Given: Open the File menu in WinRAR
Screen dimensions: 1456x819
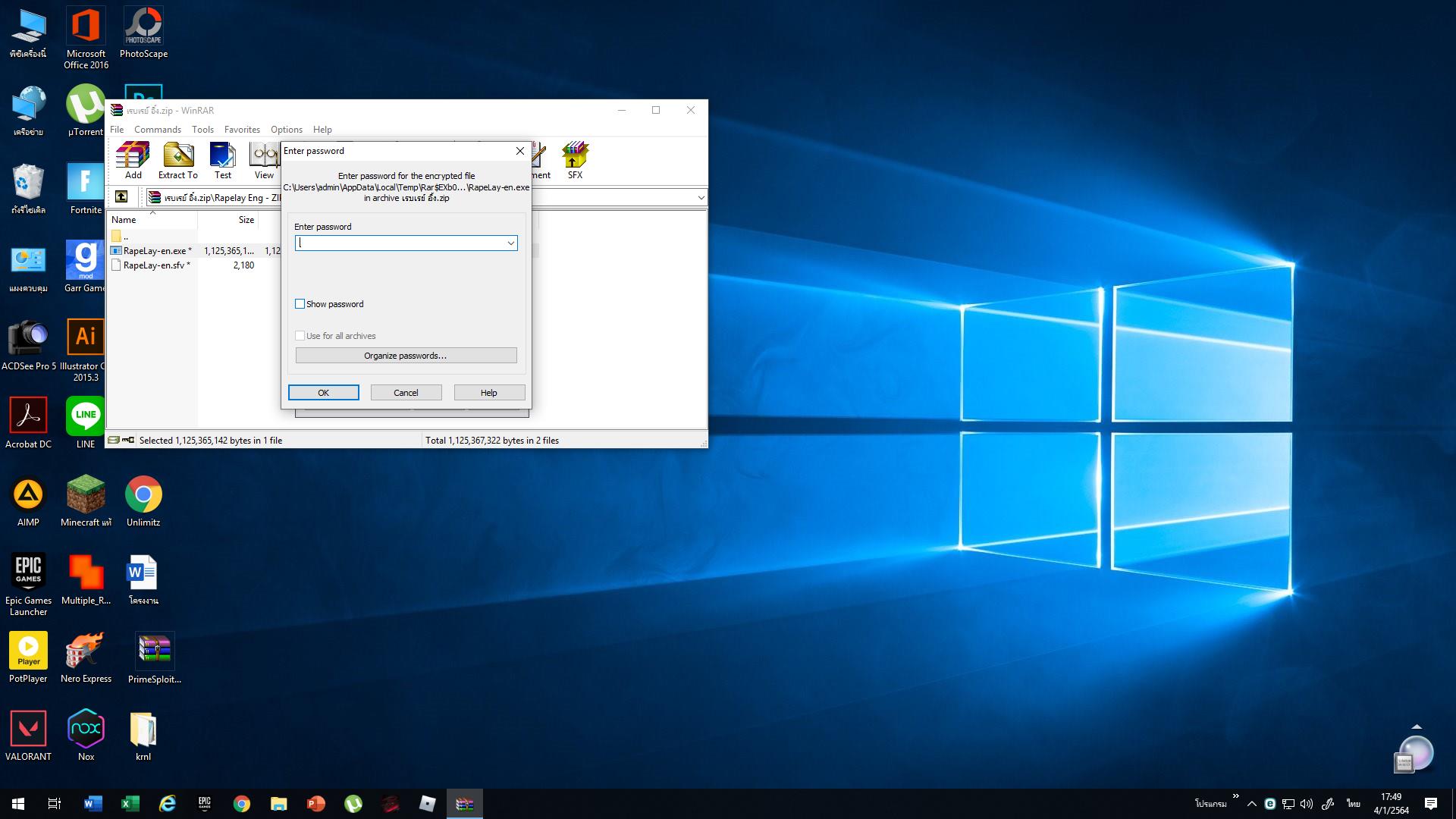Looking at the screenshot, I should tap(117, 130).
